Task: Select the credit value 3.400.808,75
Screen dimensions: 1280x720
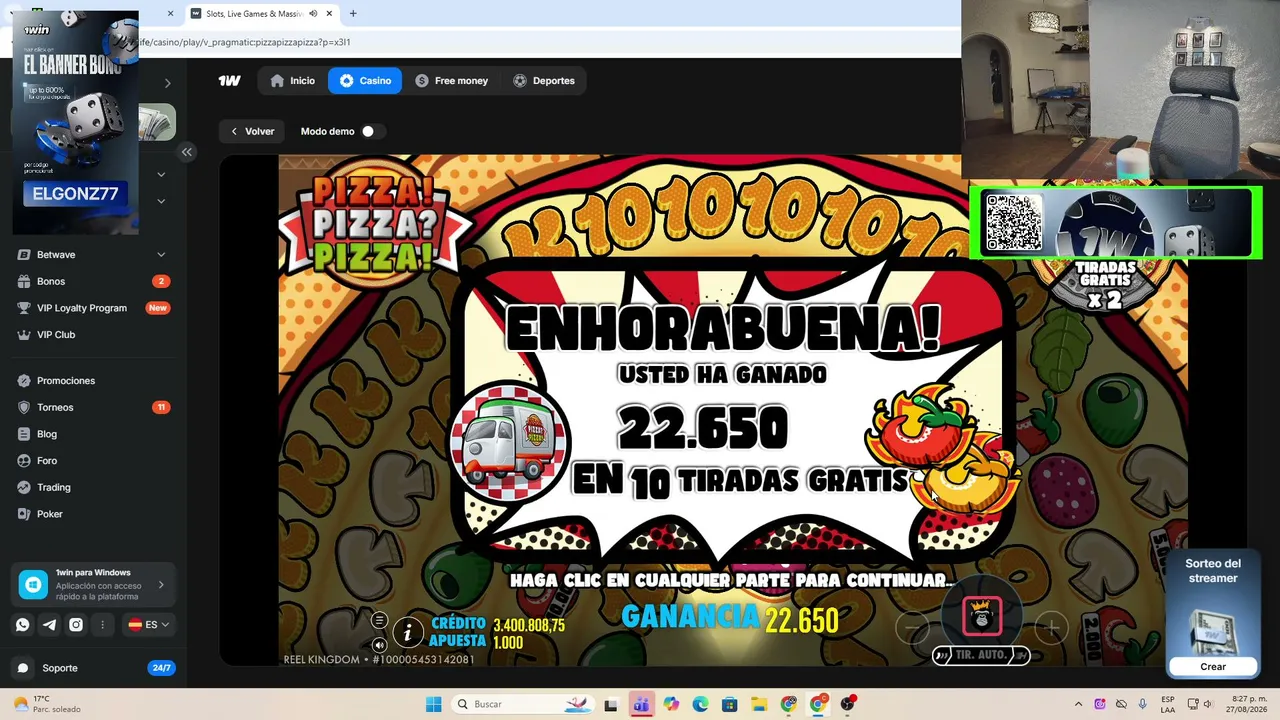Action: pyautogui.click(x=529, y=625)
